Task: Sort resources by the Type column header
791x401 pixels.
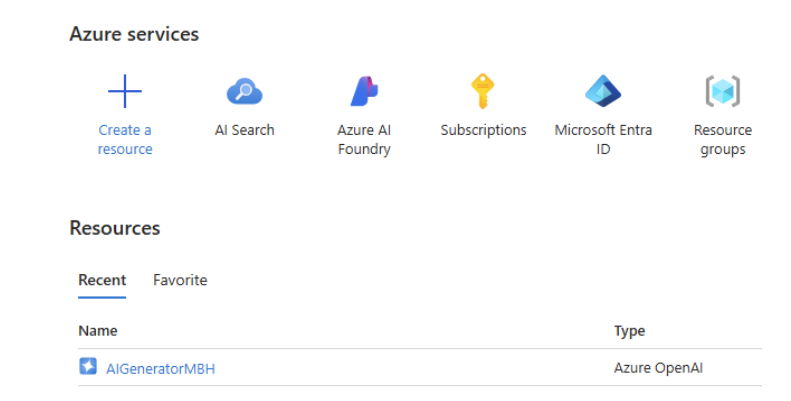Action: pyautogui.click(x=629, y=331)
